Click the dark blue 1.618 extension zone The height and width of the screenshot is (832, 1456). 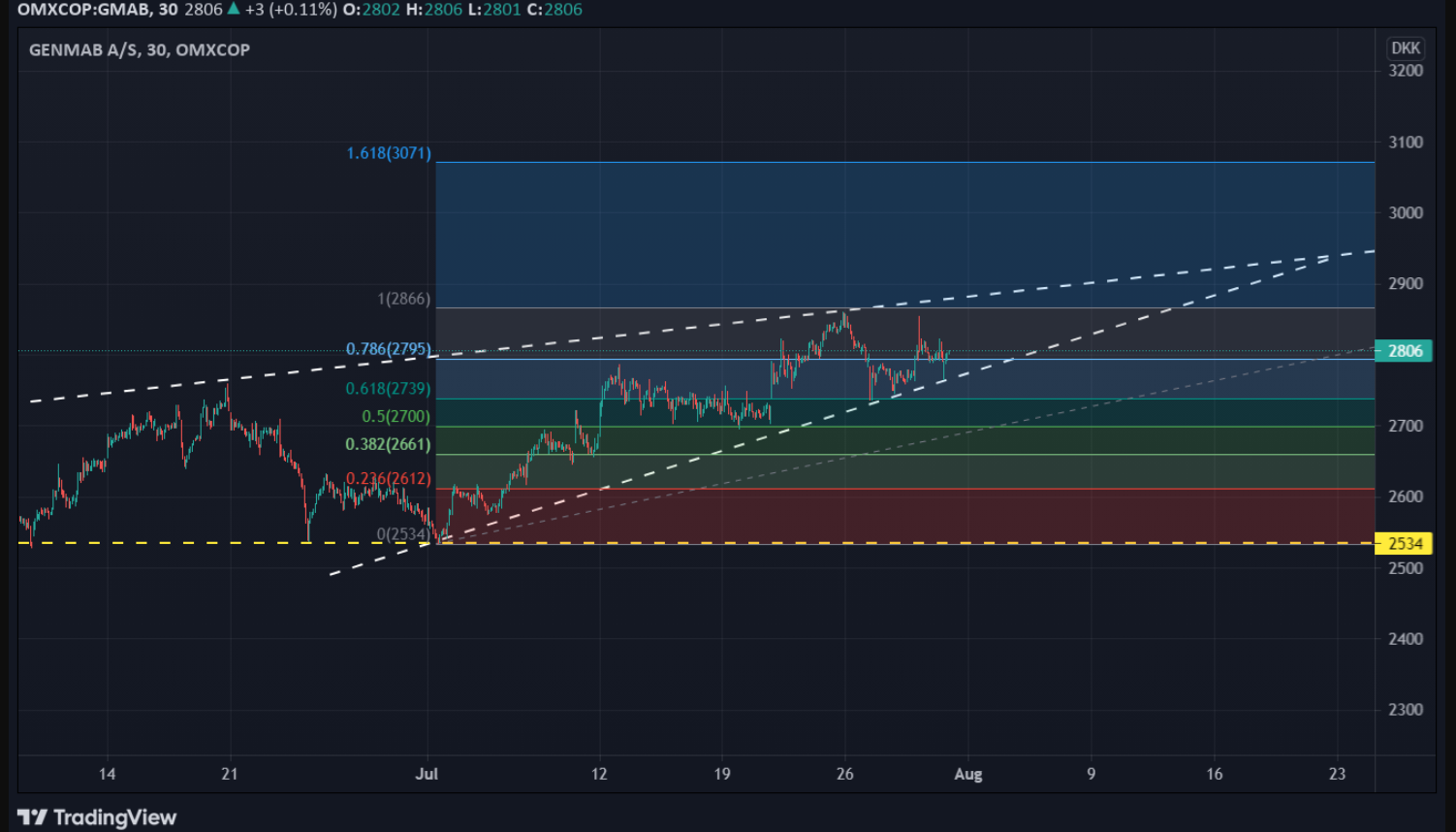click(905, 235)
